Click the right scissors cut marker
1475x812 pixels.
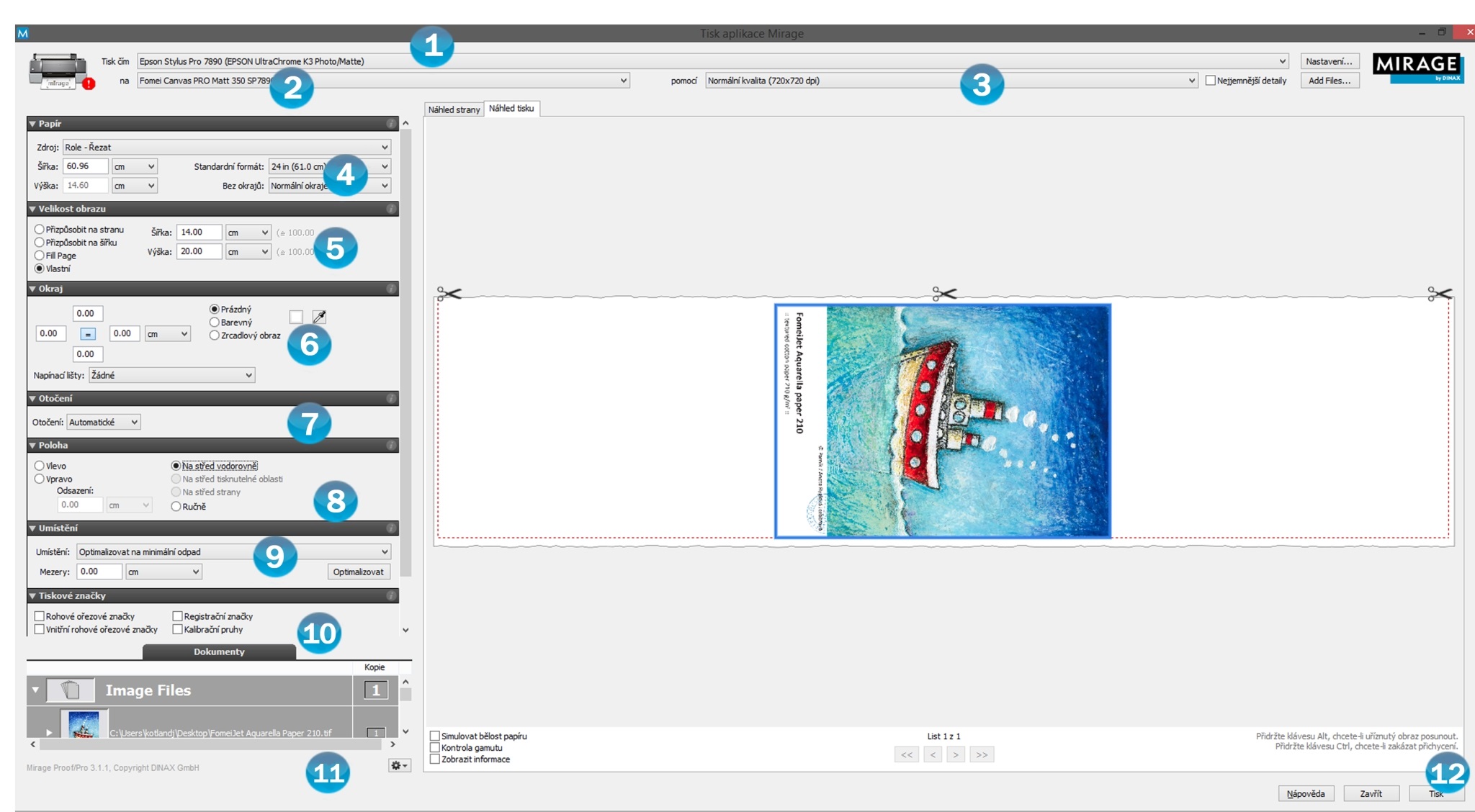pyautogui.click(x=1440, y=293)
